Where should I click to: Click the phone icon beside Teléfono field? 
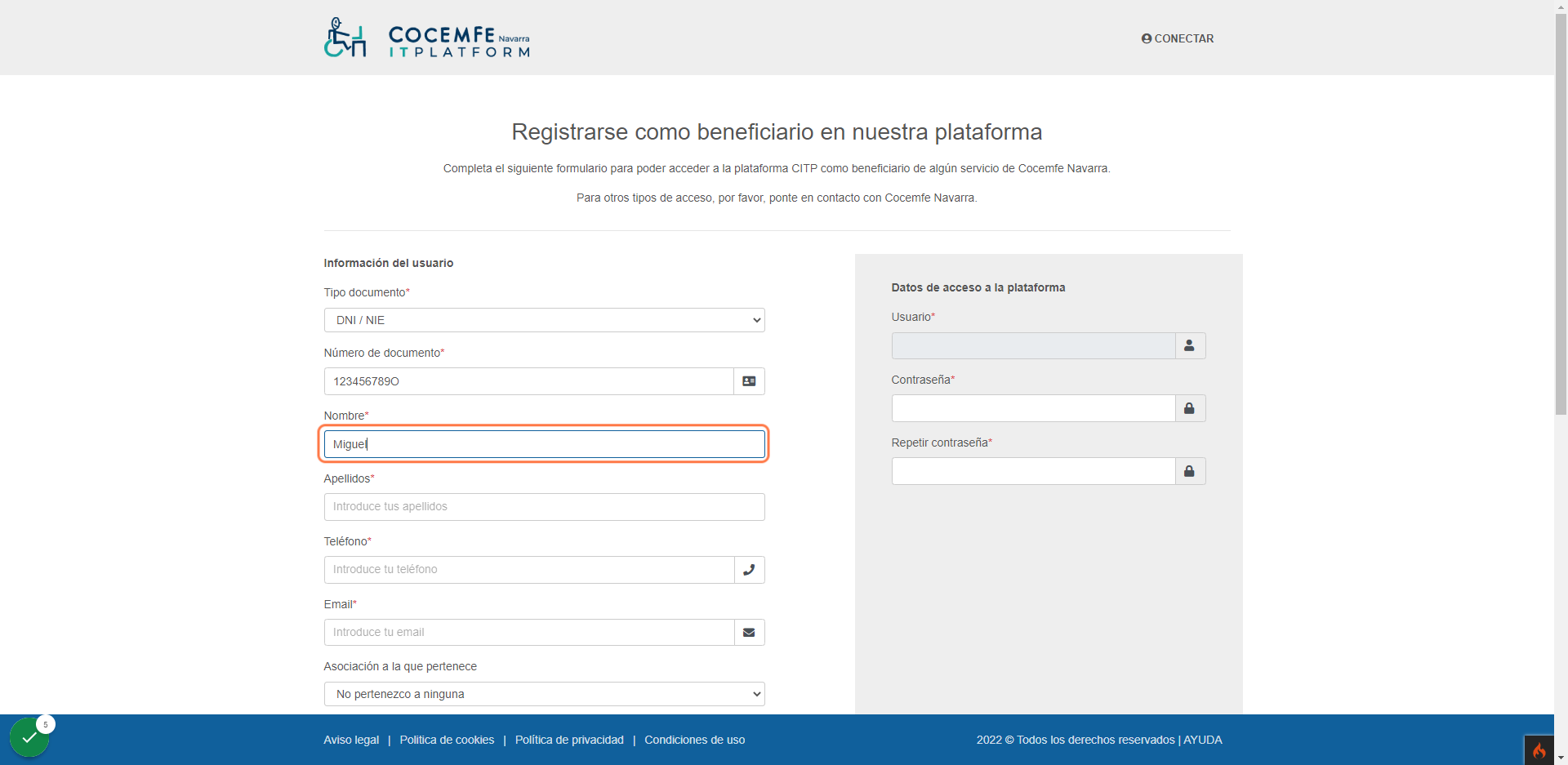click(749, 570)
